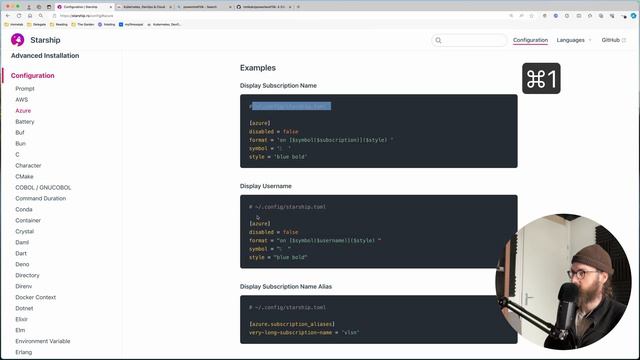Open the Kubernetes DevO... bookmark

164,24
